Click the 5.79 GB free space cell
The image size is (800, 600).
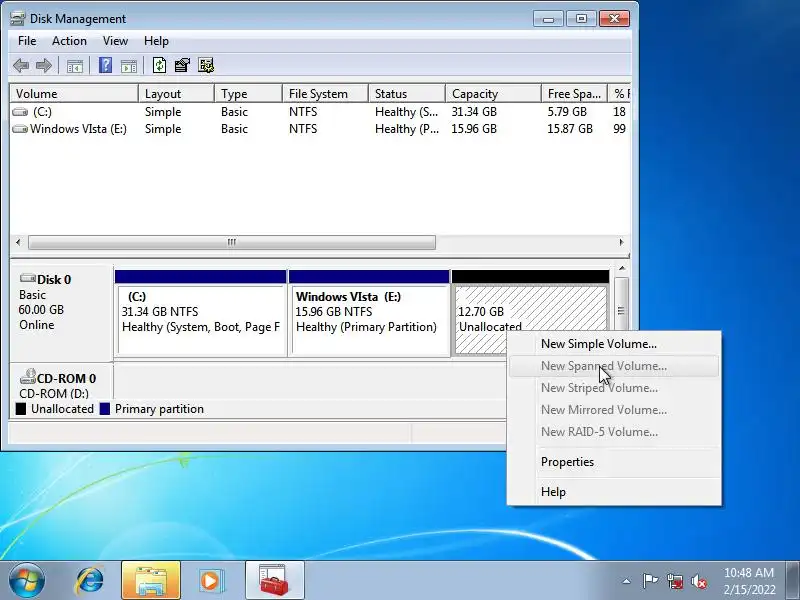pyautogui.click(x=567, y=112)
